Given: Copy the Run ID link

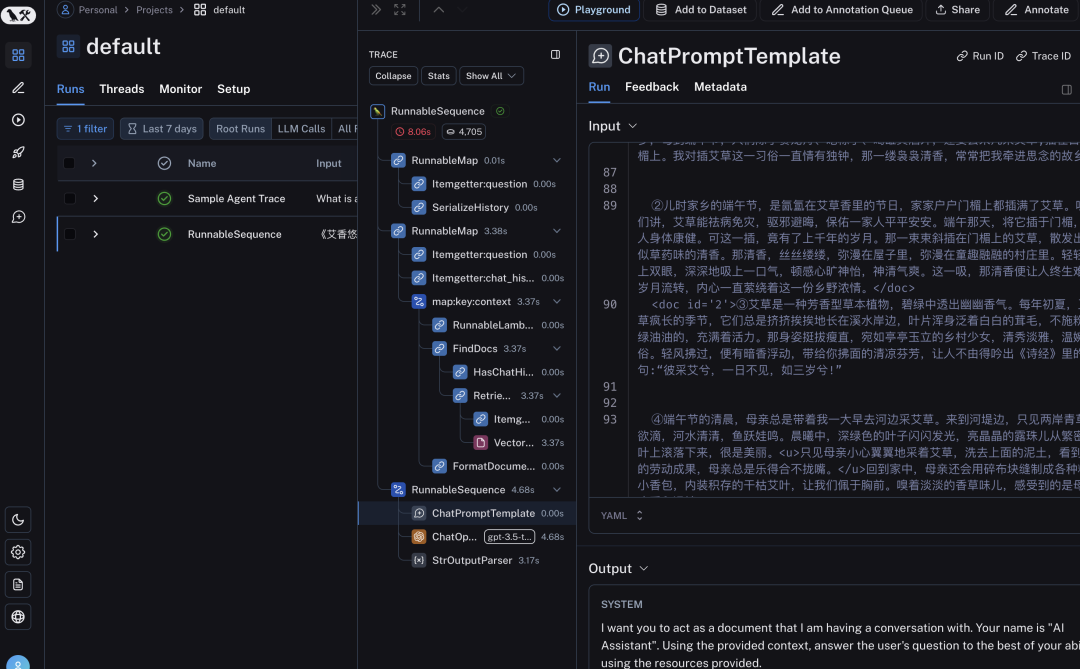Looking at the screenshot, I should (x=979, y=56).
